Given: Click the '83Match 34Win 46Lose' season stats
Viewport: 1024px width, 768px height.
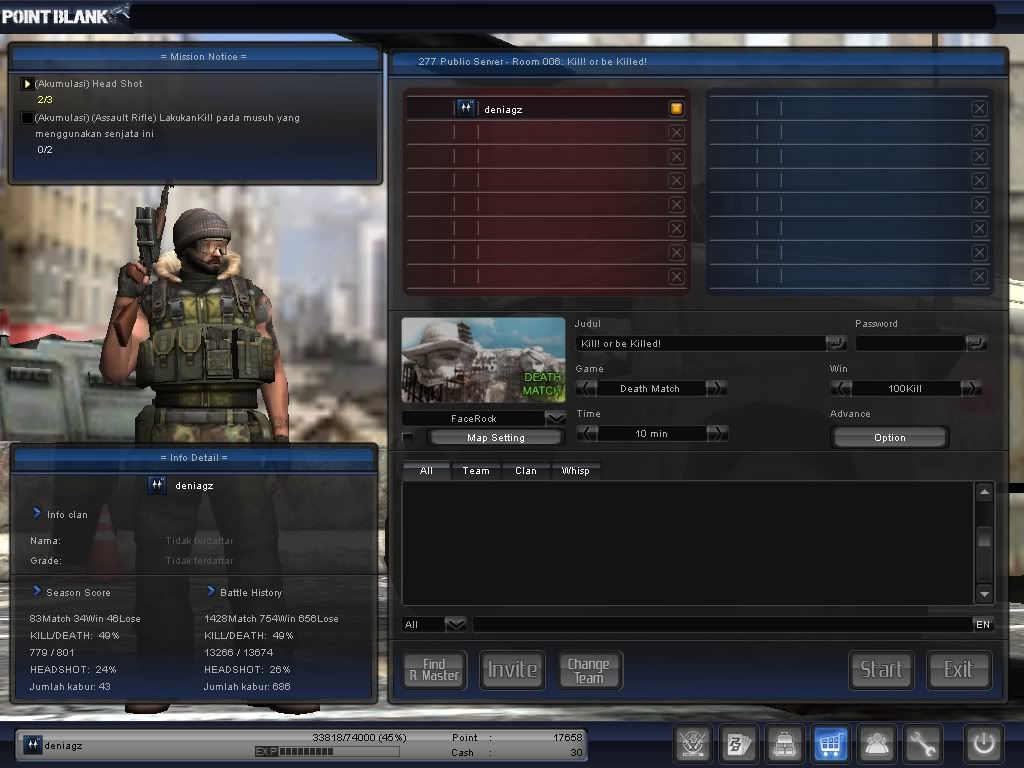Looking at the screenshot, I should [x=85, y=618].
